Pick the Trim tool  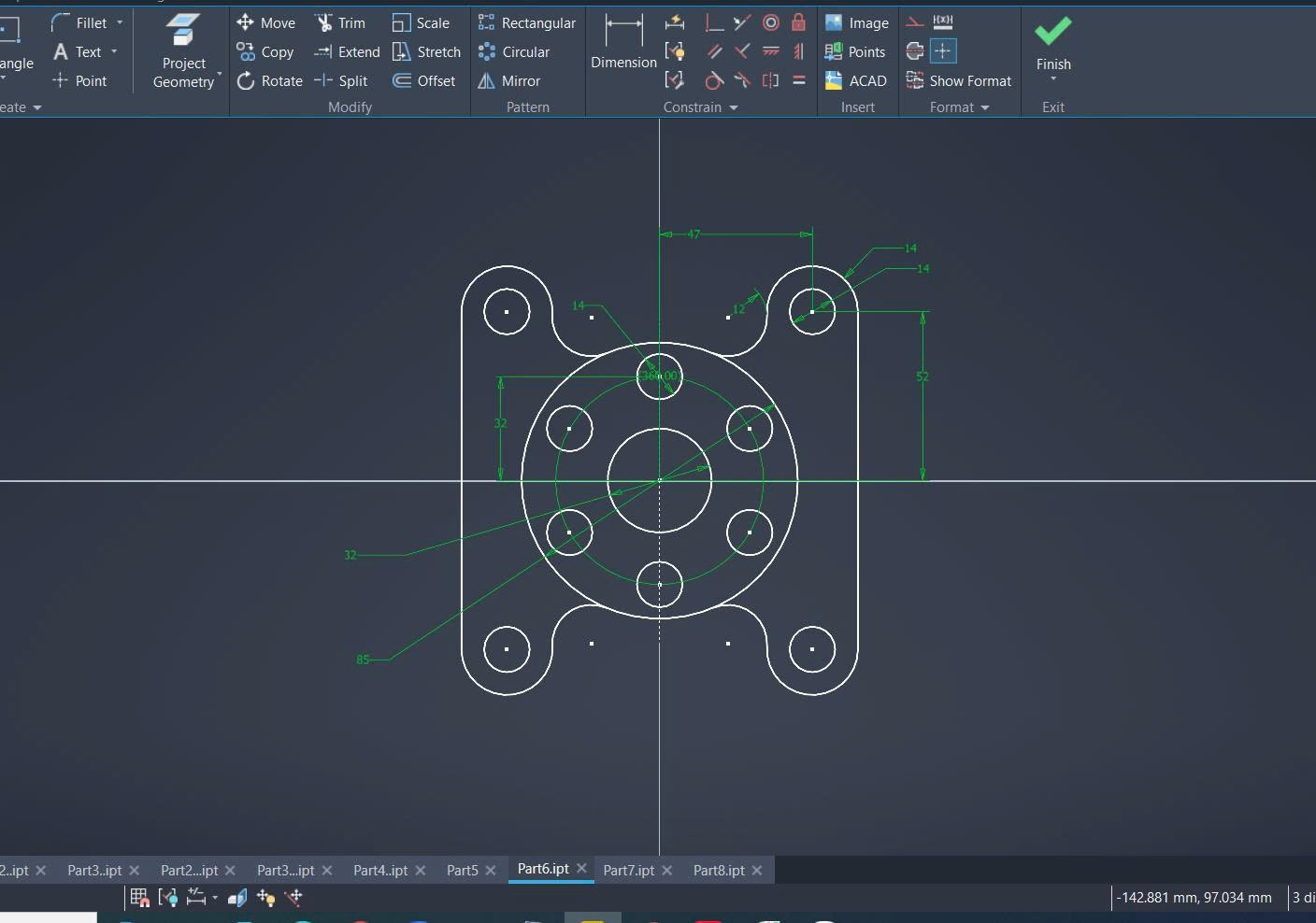[x=341, y=23]
